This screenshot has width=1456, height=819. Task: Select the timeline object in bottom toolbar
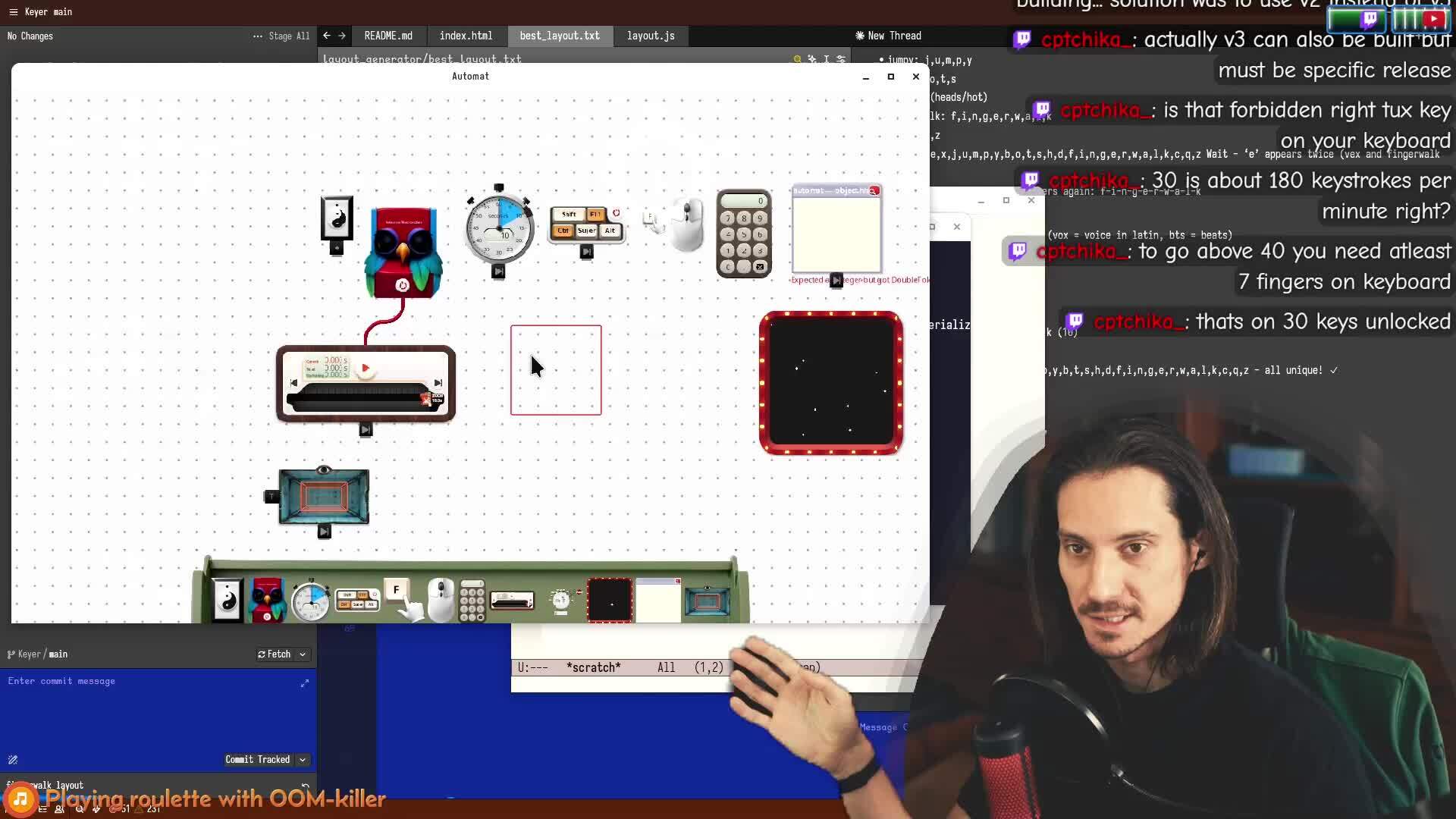[x=512, y=601]
